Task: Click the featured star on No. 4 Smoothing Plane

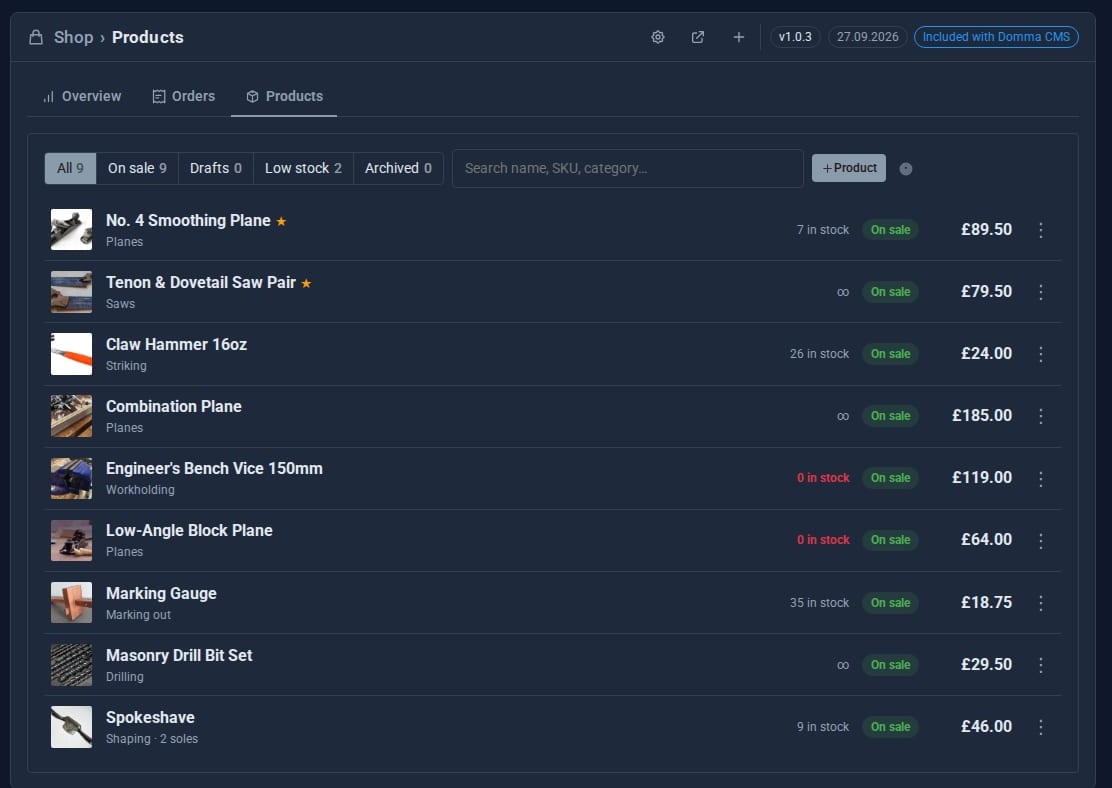Action: click(x=281, y=221)
